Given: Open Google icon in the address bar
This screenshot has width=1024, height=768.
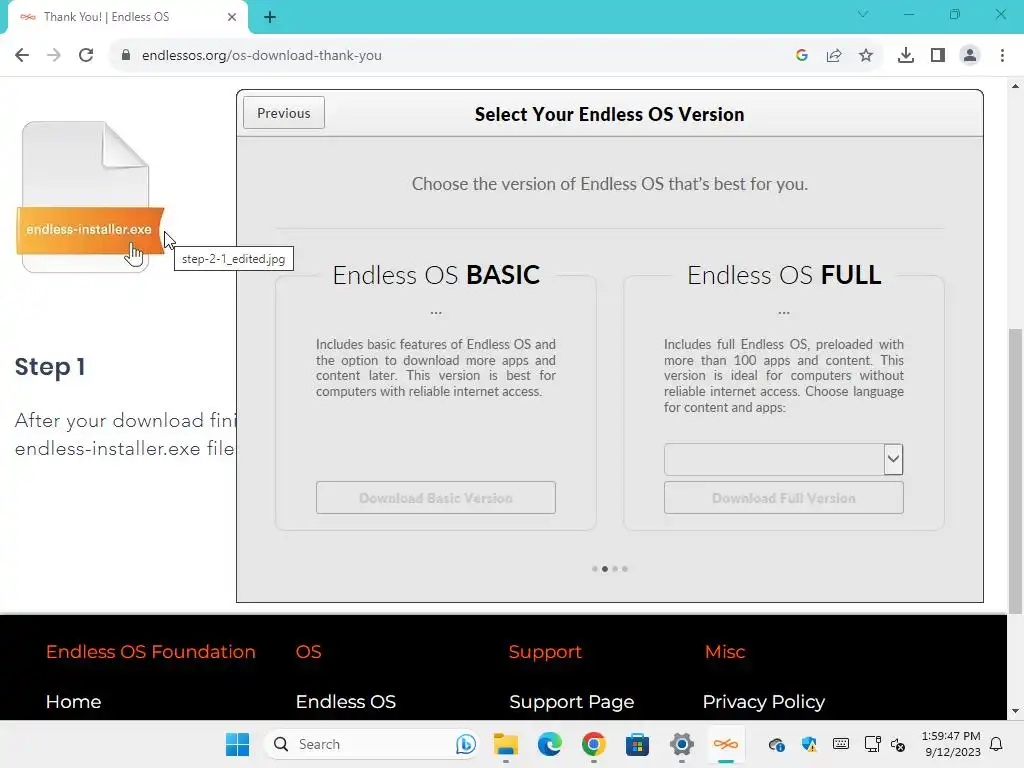Looking at the screenshot, I should pyautogui.click(x=802, y=55).
